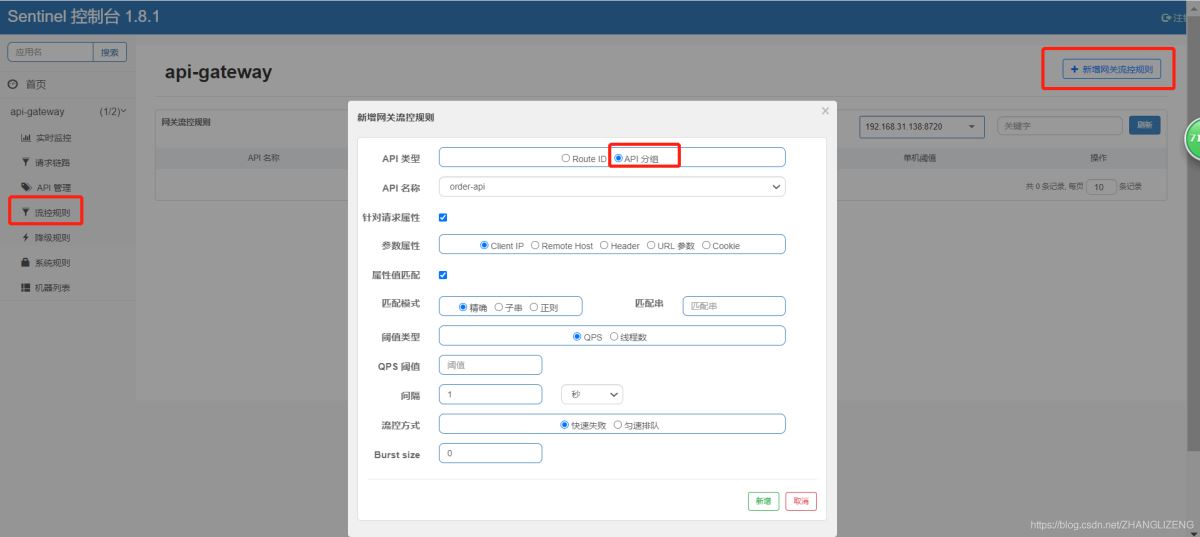Choose URL 参数 parameter attribute
The height and width of the screenshot is (537, 1200).
point(652,245)
